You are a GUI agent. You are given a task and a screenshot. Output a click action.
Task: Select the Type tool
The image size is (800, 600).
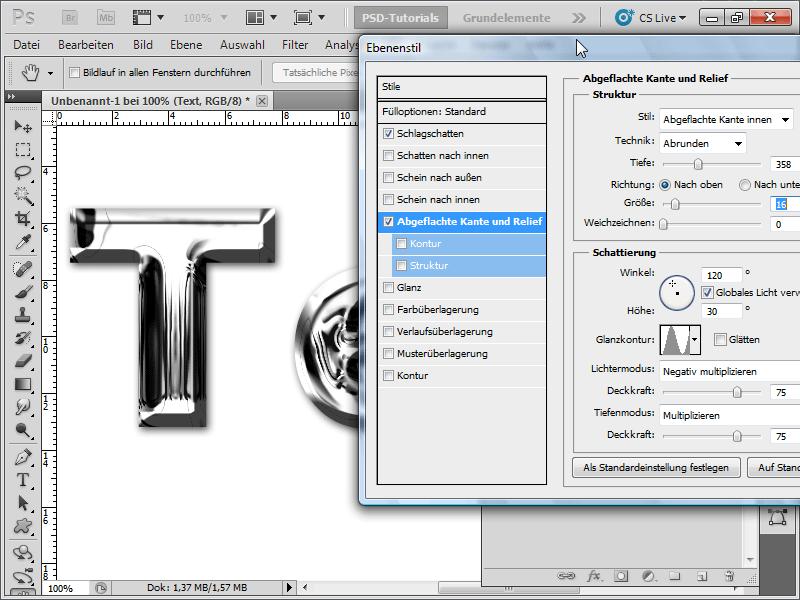(x=23, y=480)
